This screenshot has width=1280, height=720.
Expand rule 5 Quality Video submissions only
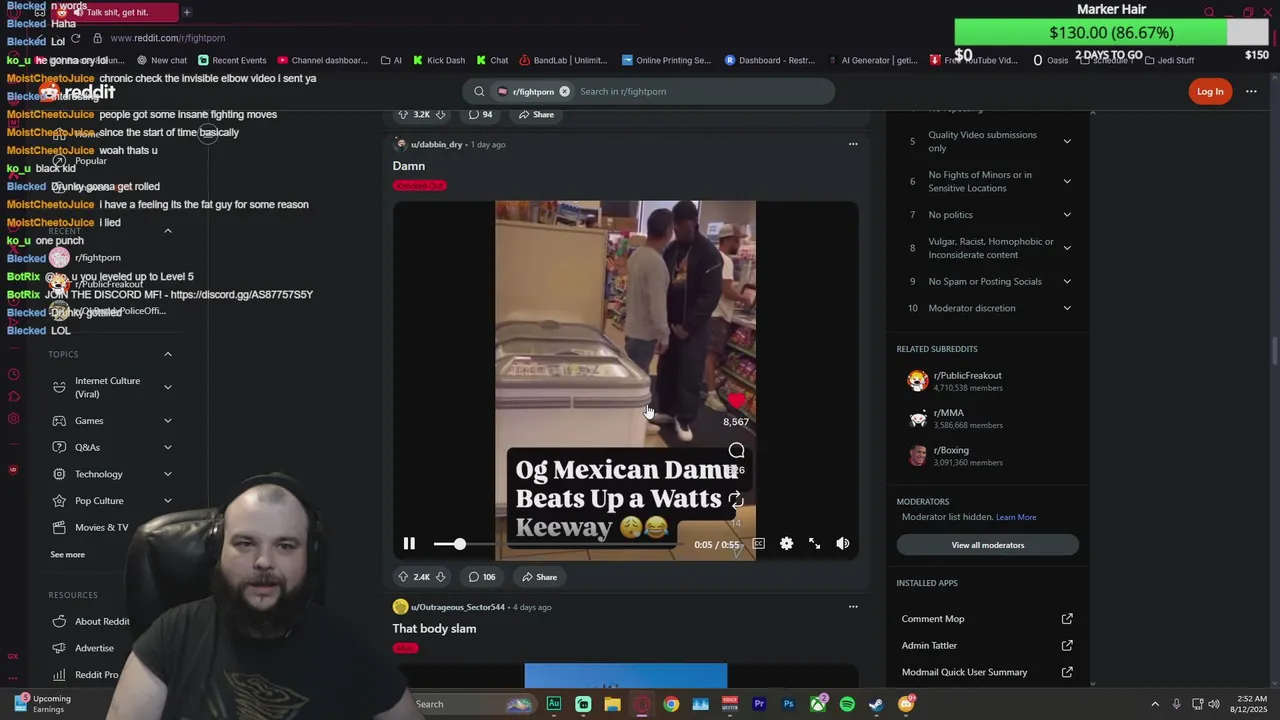pos(1067,142)
